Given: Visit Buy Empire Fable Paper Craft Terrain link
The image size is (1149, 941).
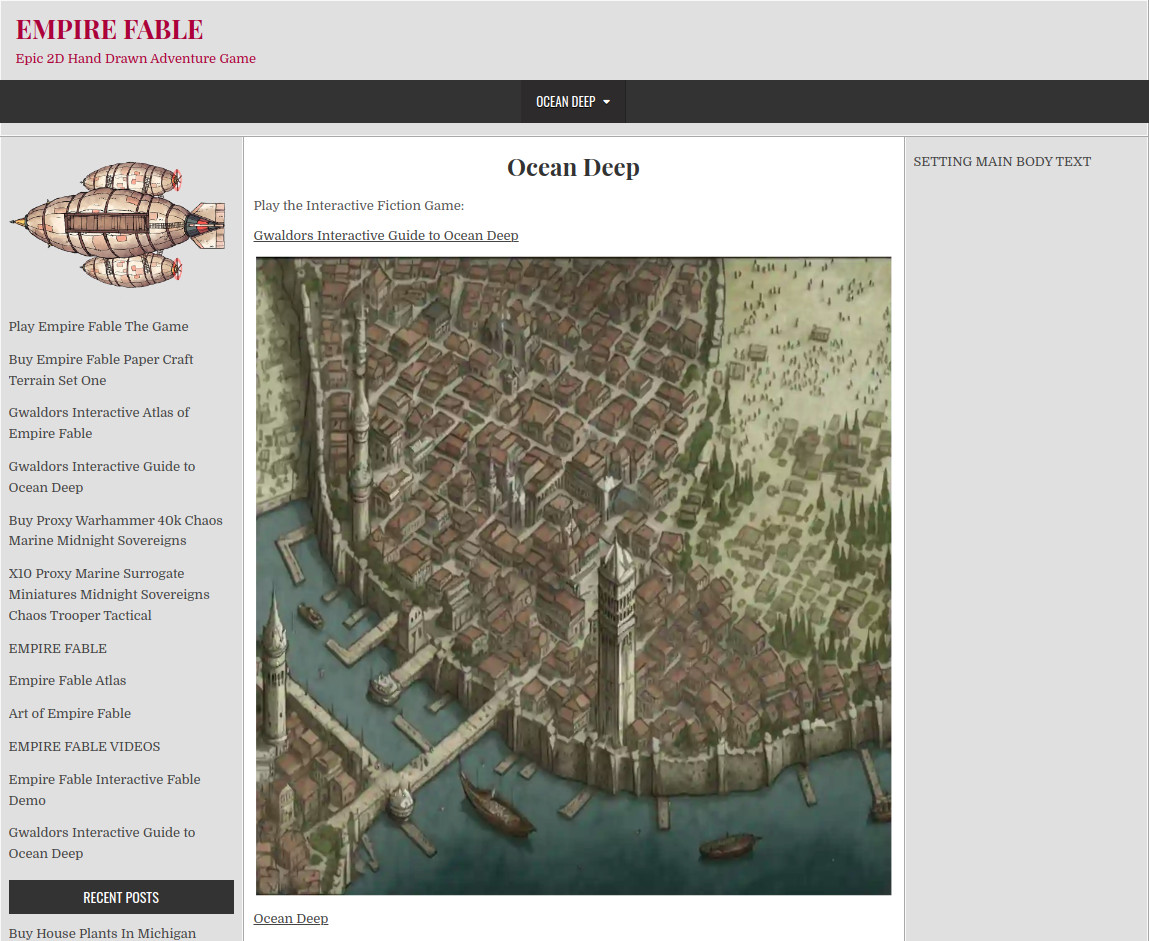Looking at the screenshot, I should 101,369.
